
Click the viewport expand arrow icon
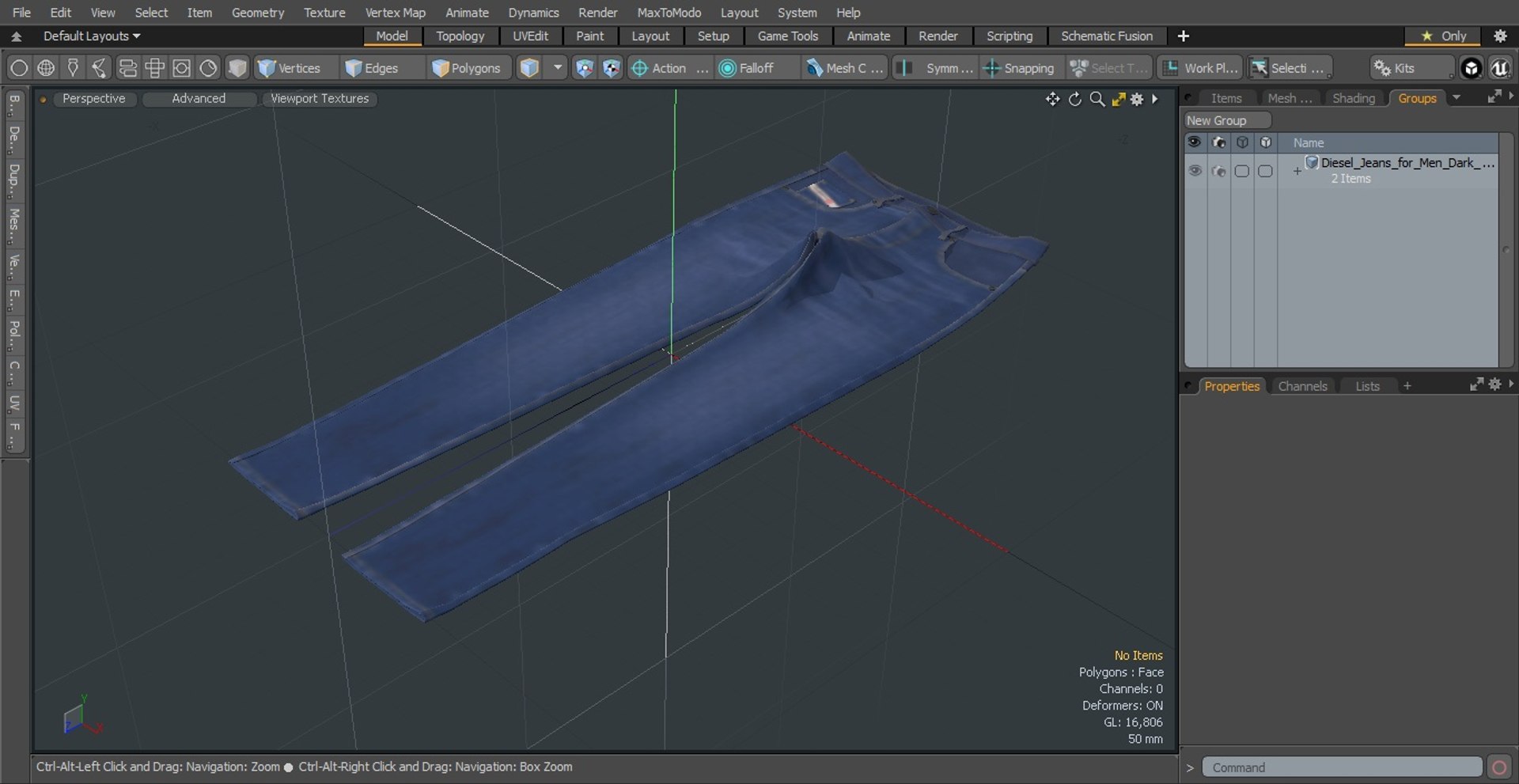click(x=1155, y=99)
